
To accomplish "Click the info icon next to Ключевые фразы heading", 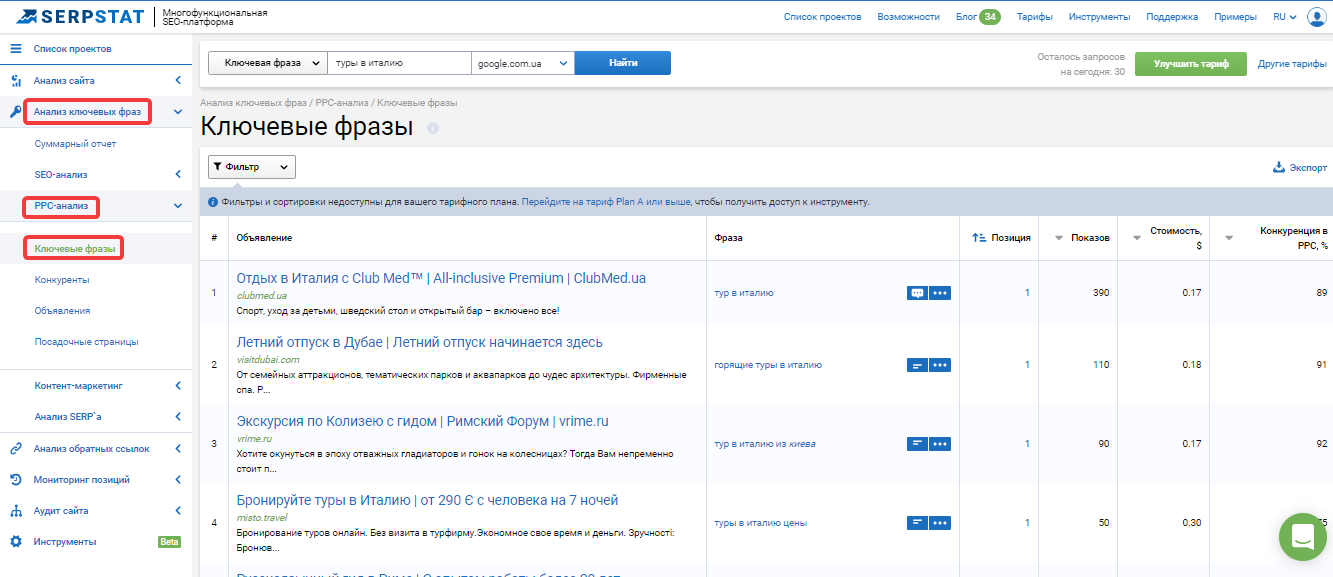I will click(433, 128).
